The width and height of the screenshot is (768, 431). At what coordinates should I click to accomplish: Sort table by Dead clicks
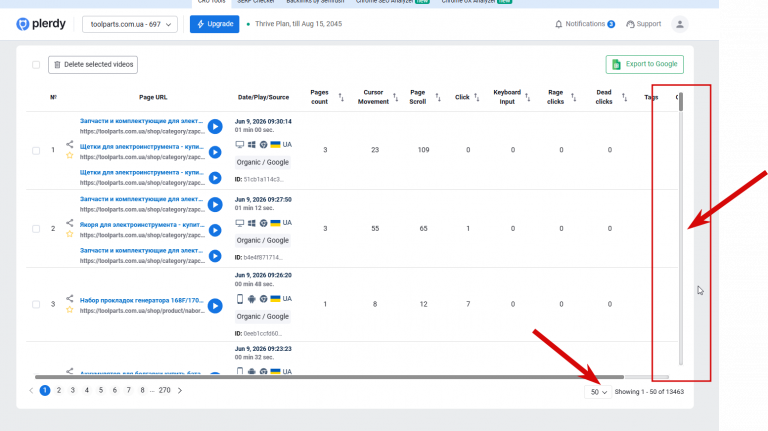tap(624, 97)
